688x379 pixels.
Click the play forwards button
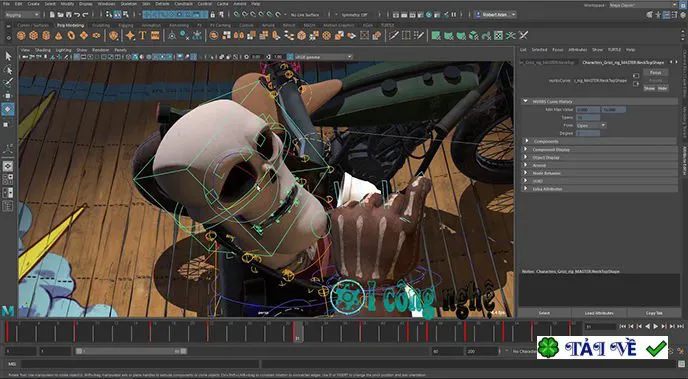click(x=656, y=326)
